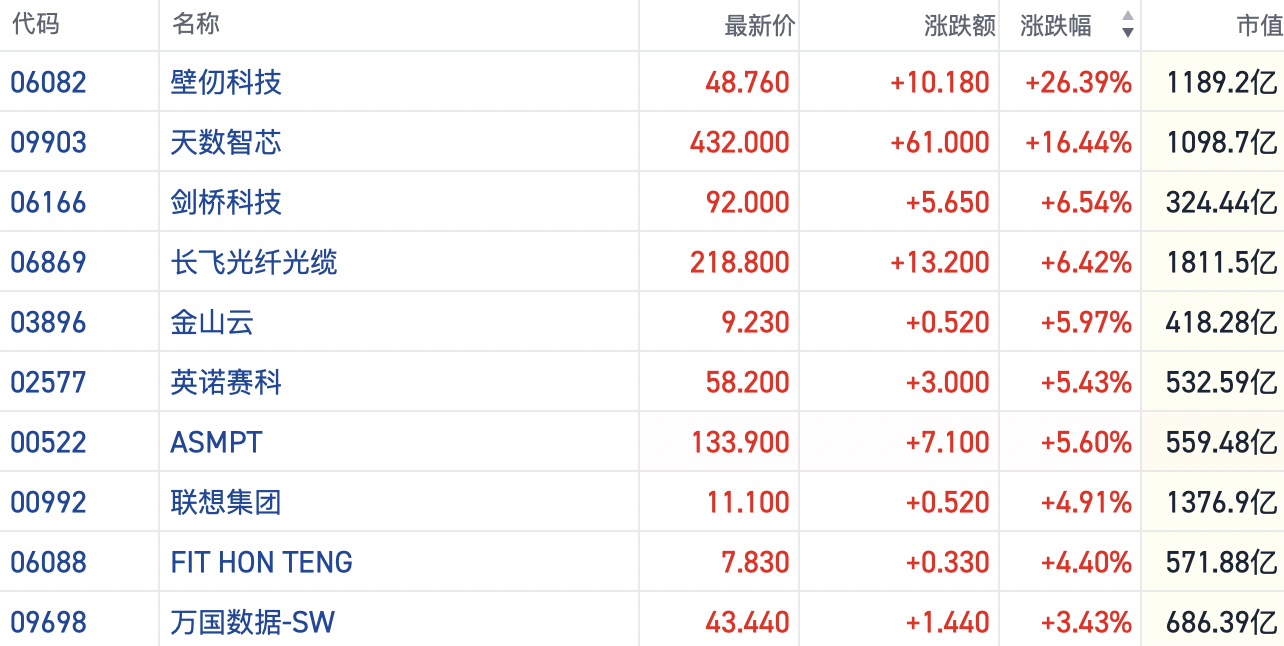This screenshot has height=646, width=1284.
Task: Open stock code 09903
Action: [48, 142]
